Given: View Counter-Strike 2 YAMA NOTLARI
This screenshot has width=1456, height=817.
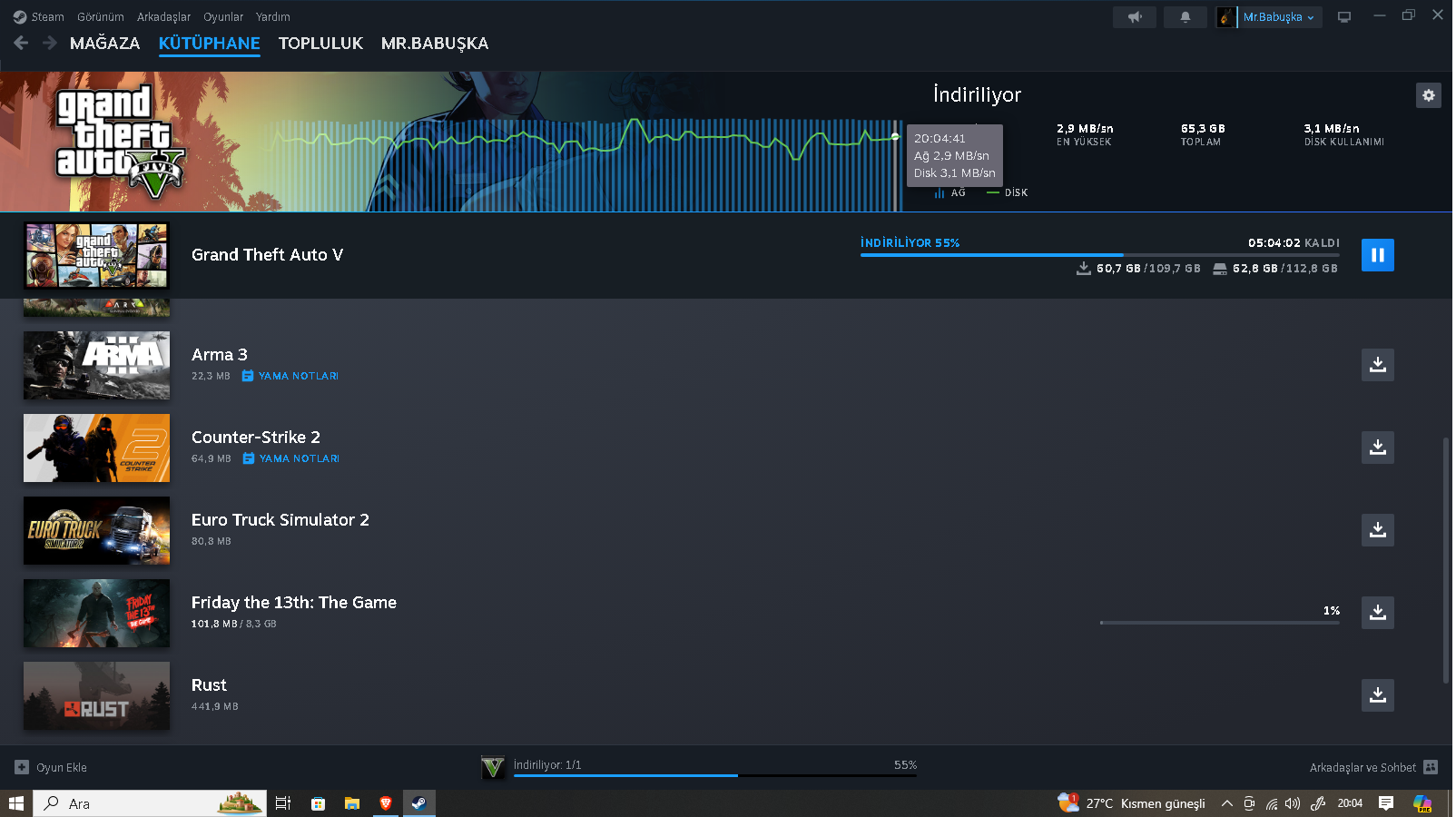Looking at the screenshot, I should point(291,458).
